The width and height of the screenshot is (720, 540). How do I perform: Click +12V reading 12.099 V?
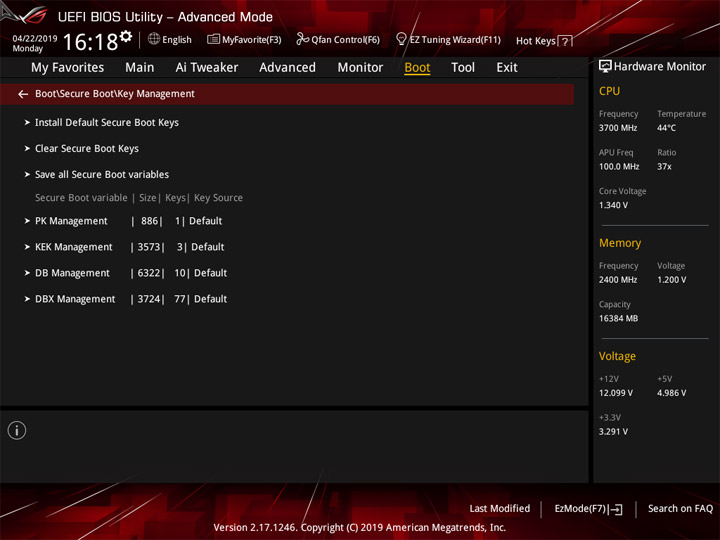(616, 393)
